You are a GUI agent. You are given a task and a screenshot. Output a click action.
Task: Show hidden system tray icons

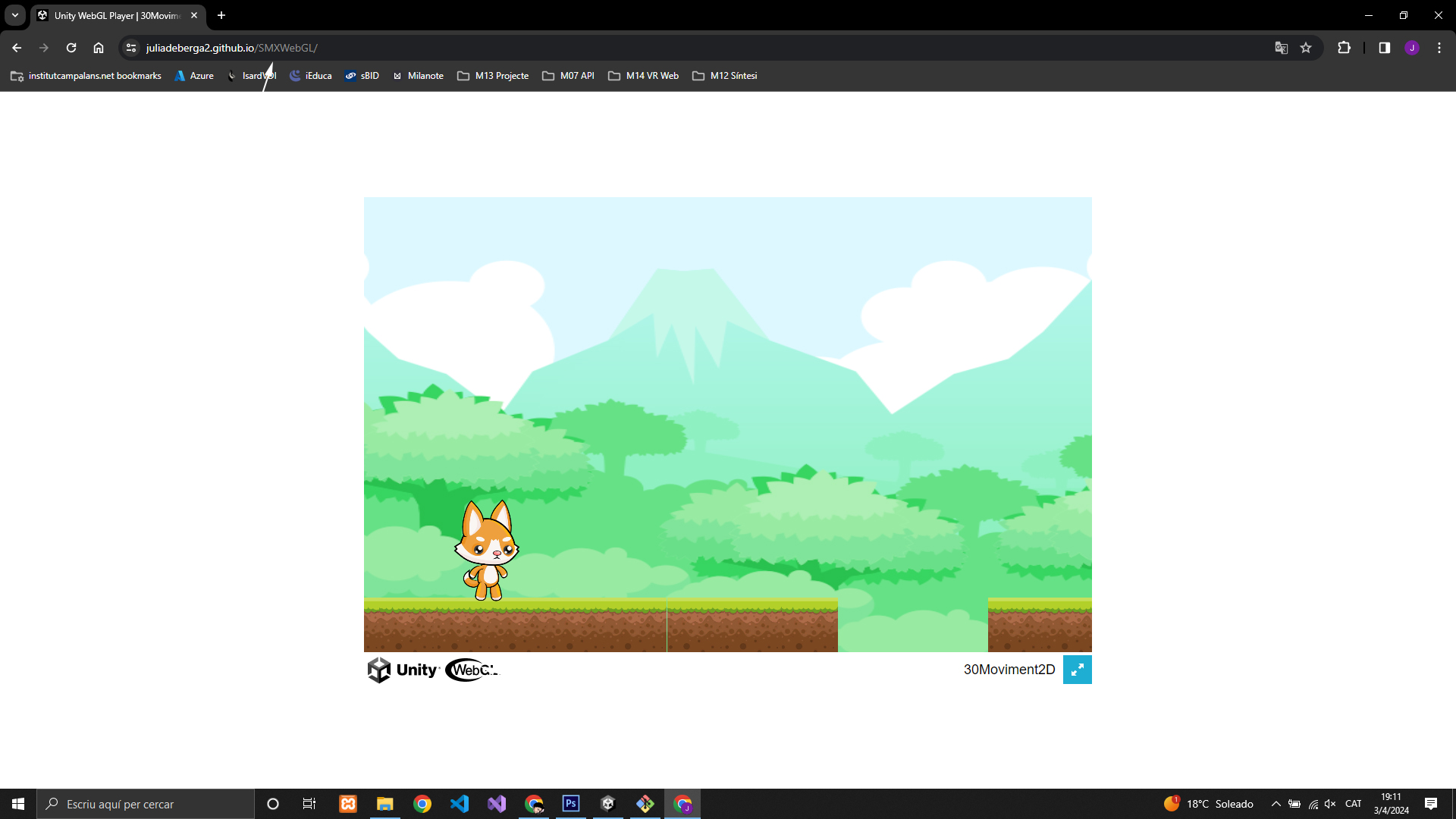click(x=1276, y=804)
